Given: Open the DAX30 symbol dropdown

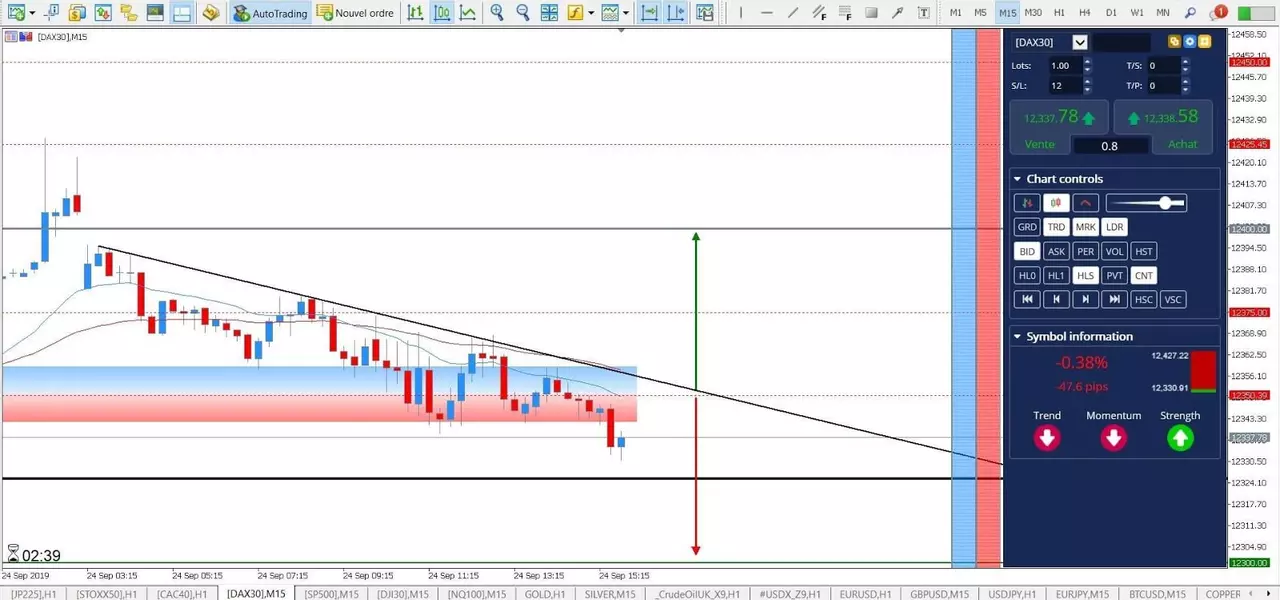Looking at the screenshot, I should pos(1079,42).
